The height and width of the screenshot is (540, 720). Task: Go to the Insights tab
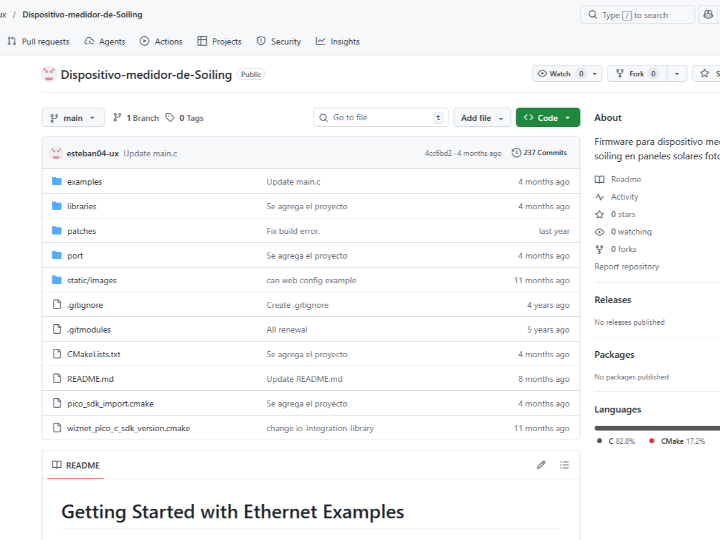coord(337,42)
